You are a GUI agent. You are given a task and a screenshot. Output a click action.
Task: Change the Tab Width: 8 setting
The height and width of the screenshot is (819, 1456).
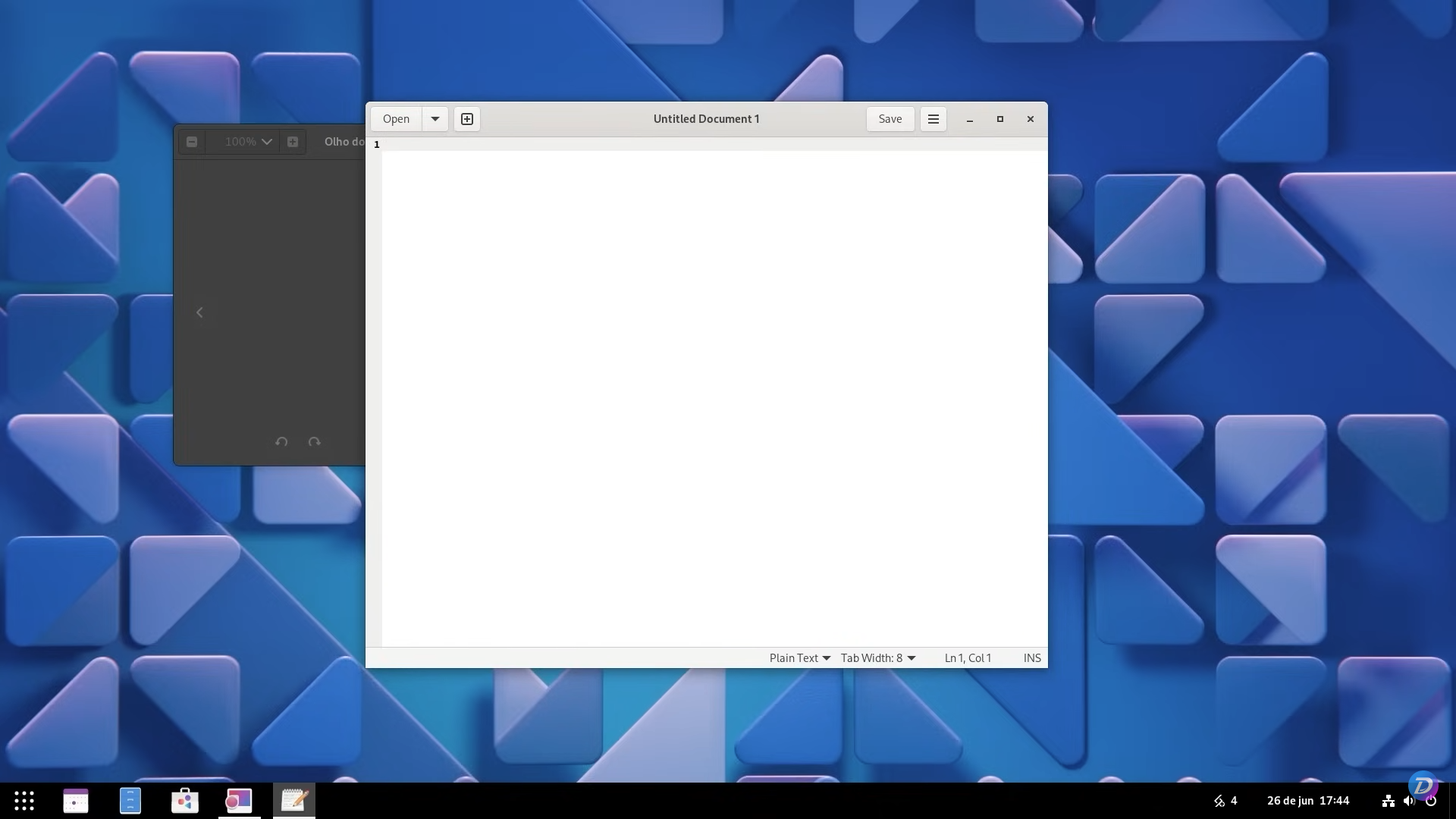tap(877, 657)
